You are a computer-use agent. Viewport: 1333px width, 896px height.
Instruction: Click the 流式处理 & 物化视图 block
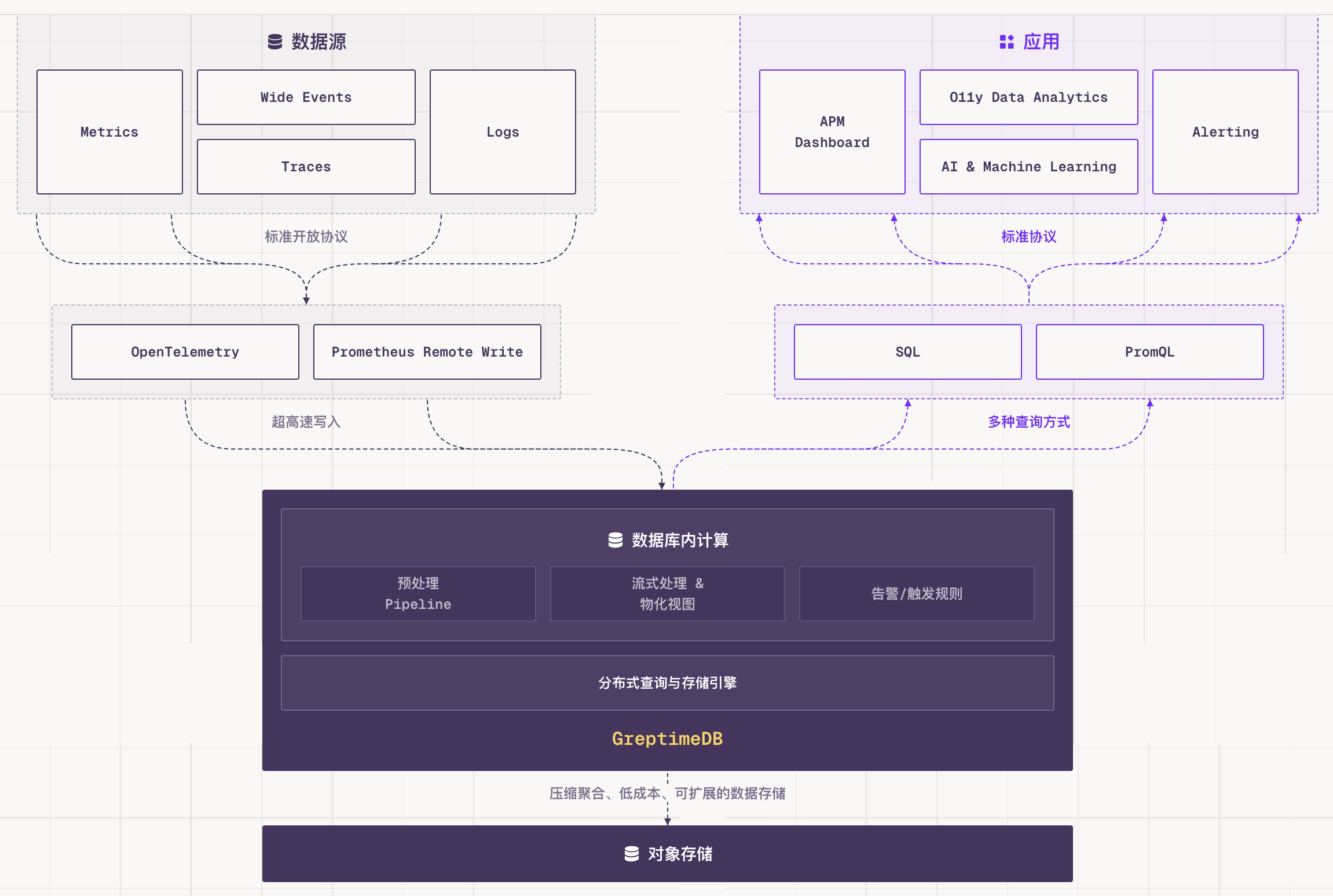667,593
